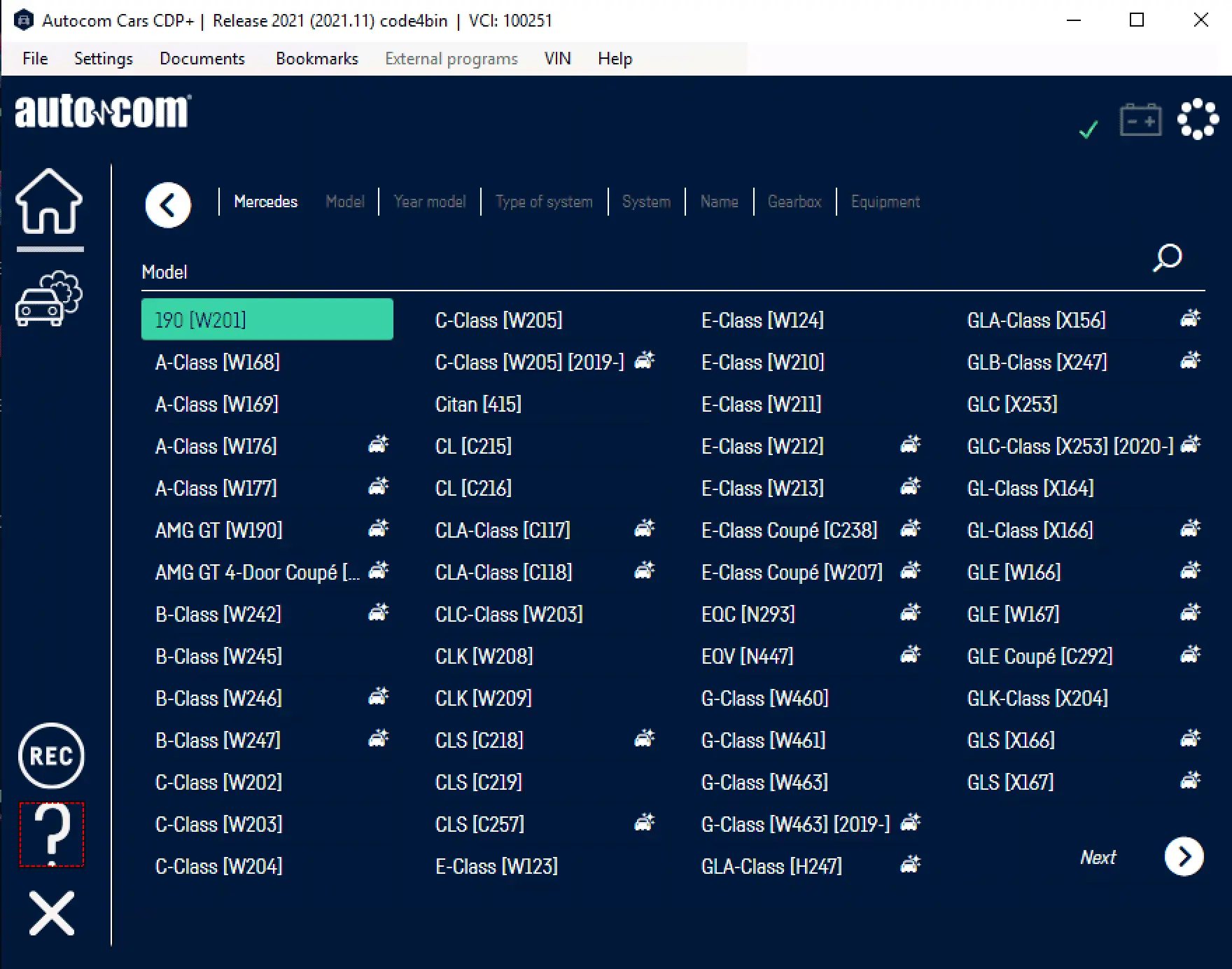Open the vehicle diagnostics car icon
Image resolution: width=1232 pixels, height=969 pixels.
pos(49,298)
